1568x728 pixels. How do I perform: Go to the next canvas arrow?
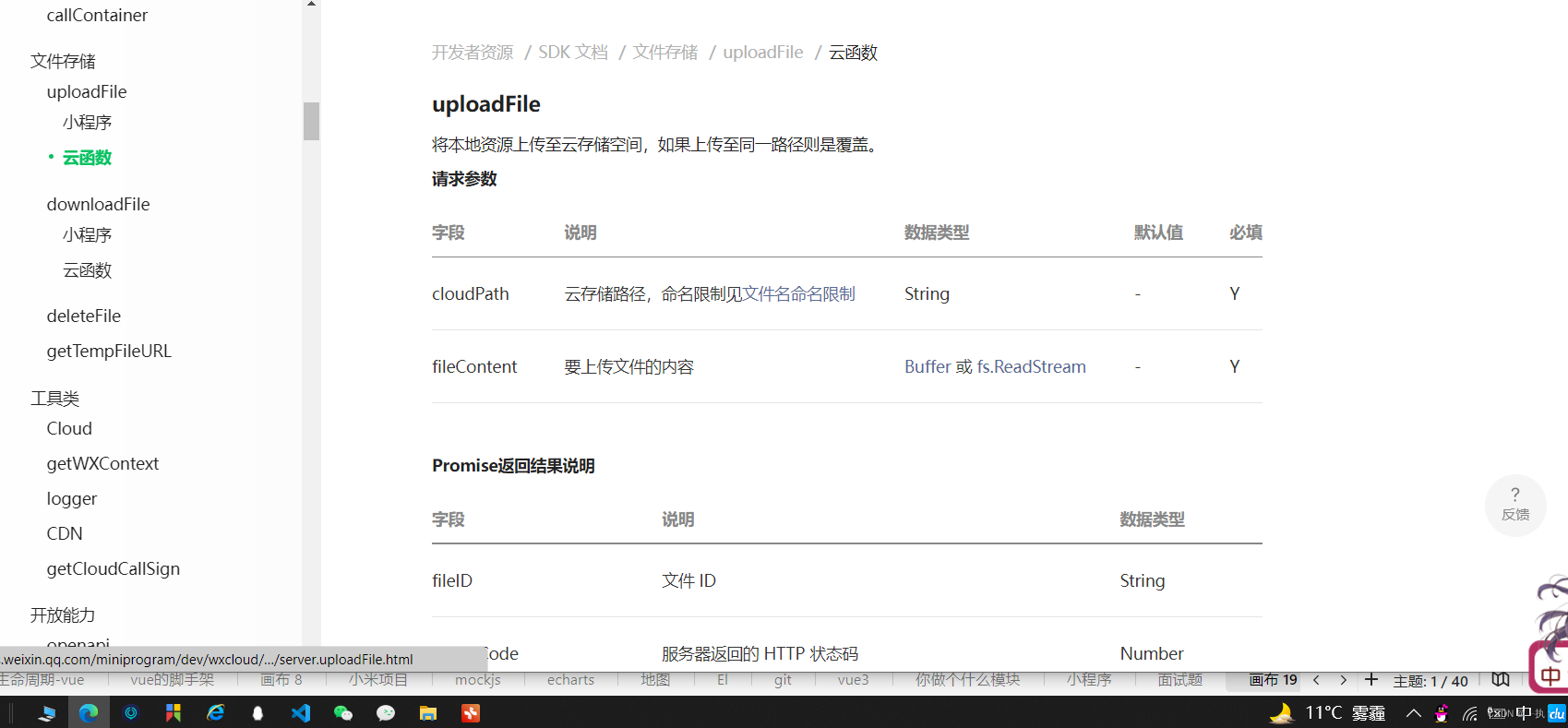(x=1344, y=680)
